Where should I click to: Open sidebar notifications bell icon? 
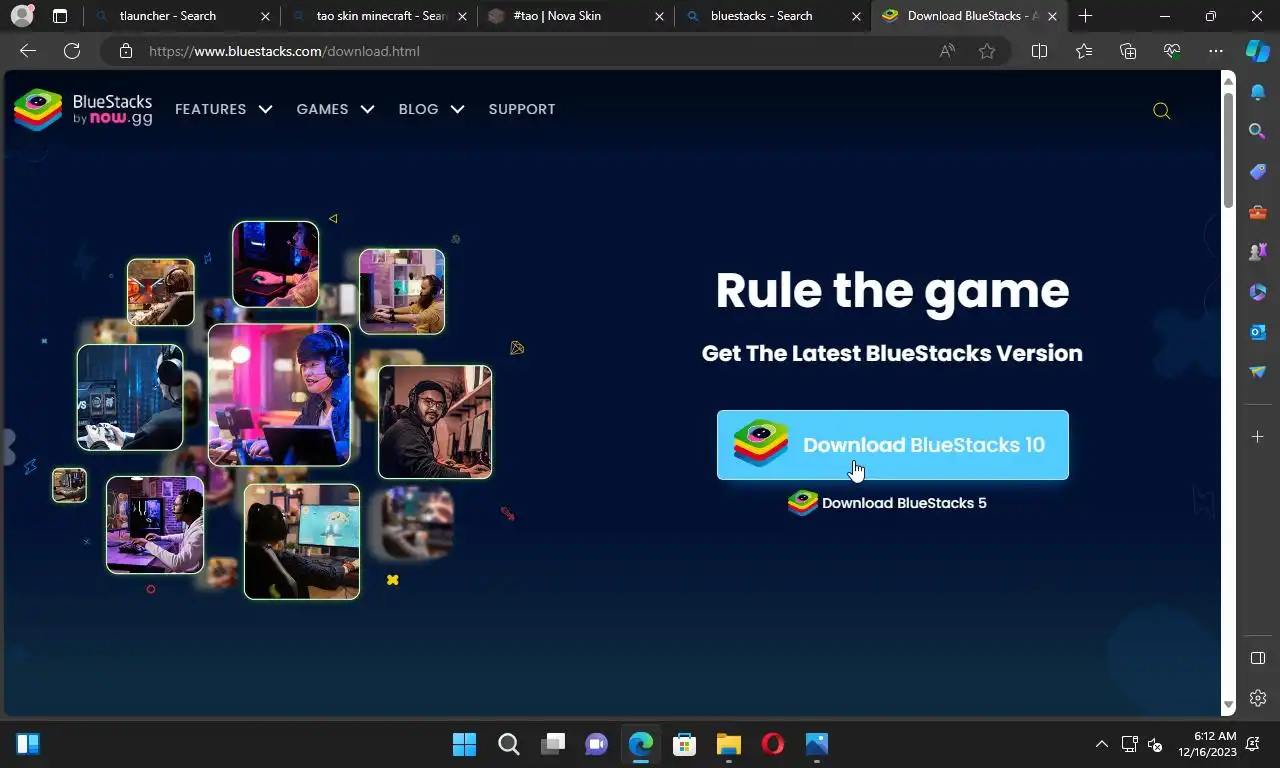tap(1258, 92)
